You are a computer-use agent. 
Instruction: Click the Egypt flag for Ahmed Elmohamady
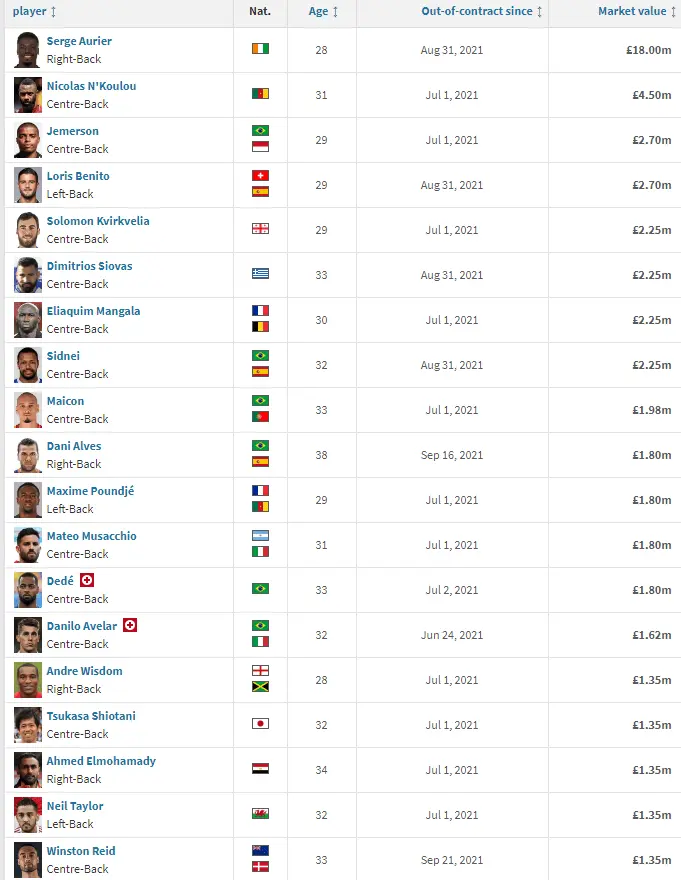(x=260, y=770)
